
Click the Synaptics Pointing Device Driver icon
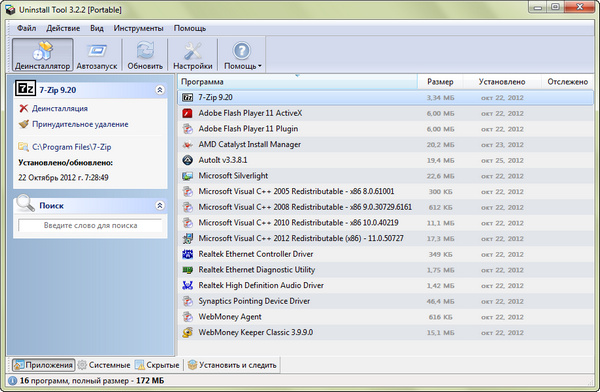(188, 301)
